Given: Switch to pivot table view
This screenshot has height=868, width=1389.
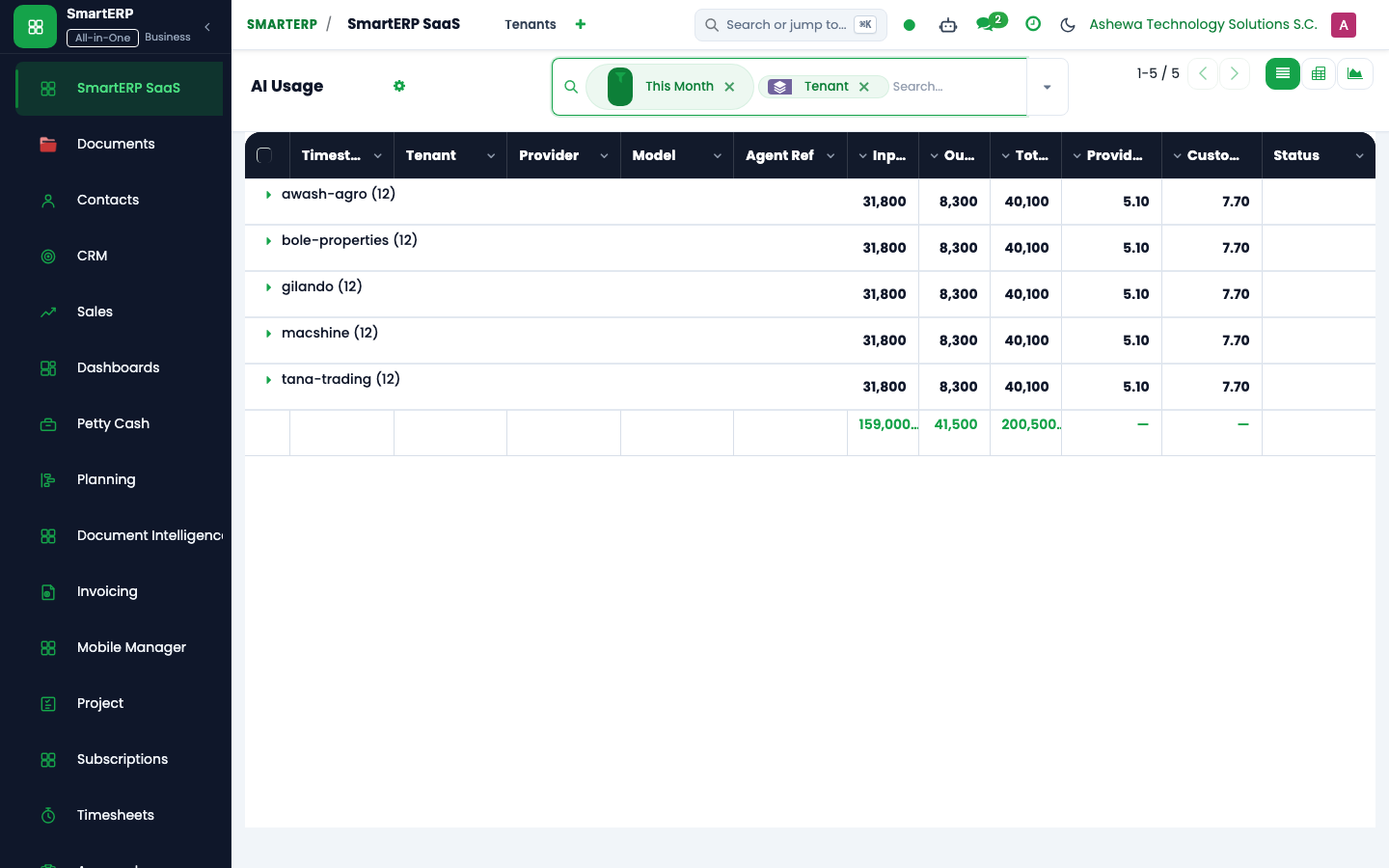Looking at the screenshot, I should [x=1319, y=73].
